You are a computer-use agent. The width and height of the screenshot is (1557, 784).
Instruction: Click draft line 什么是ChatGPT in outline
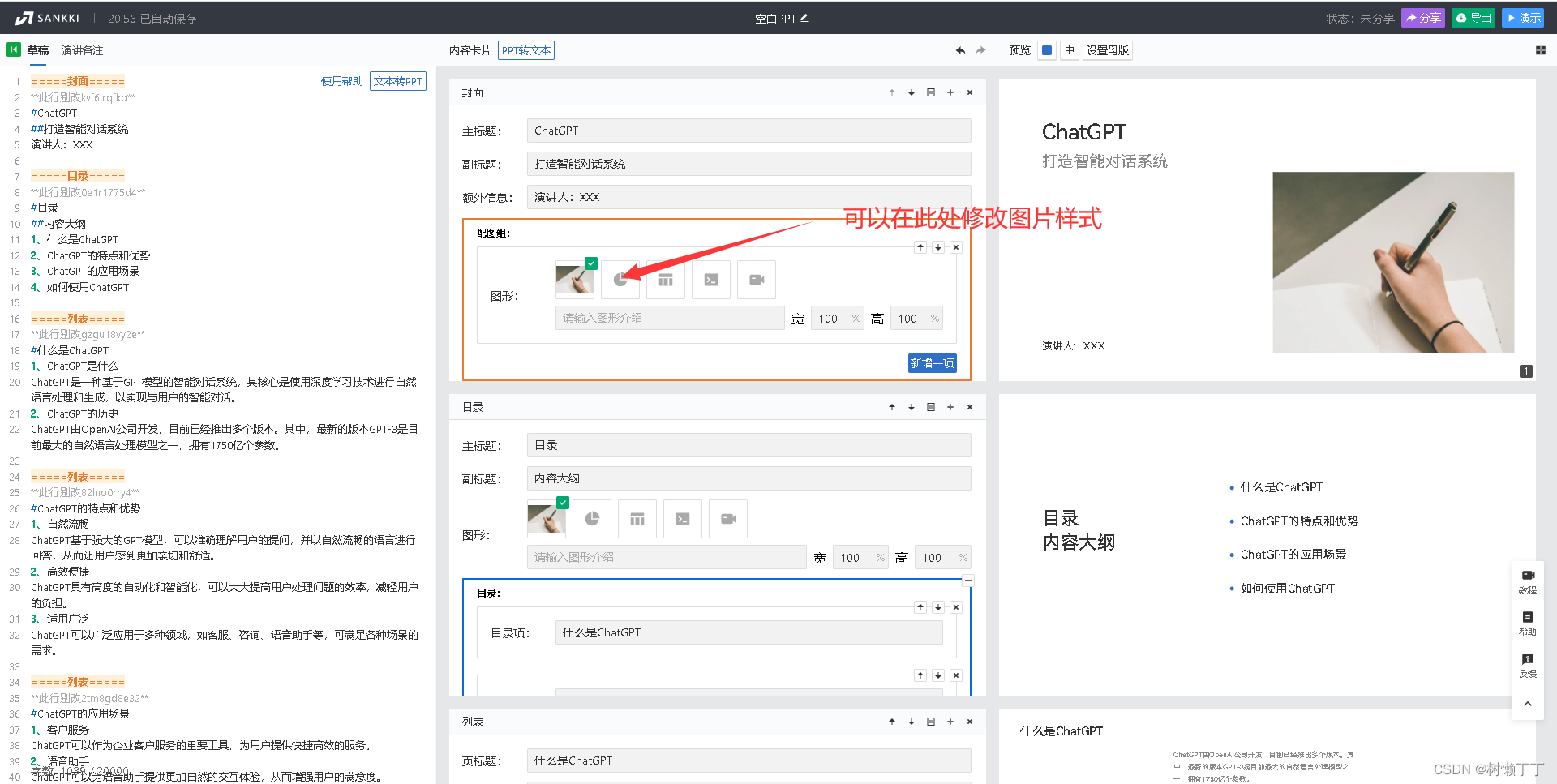pos(83,240)
